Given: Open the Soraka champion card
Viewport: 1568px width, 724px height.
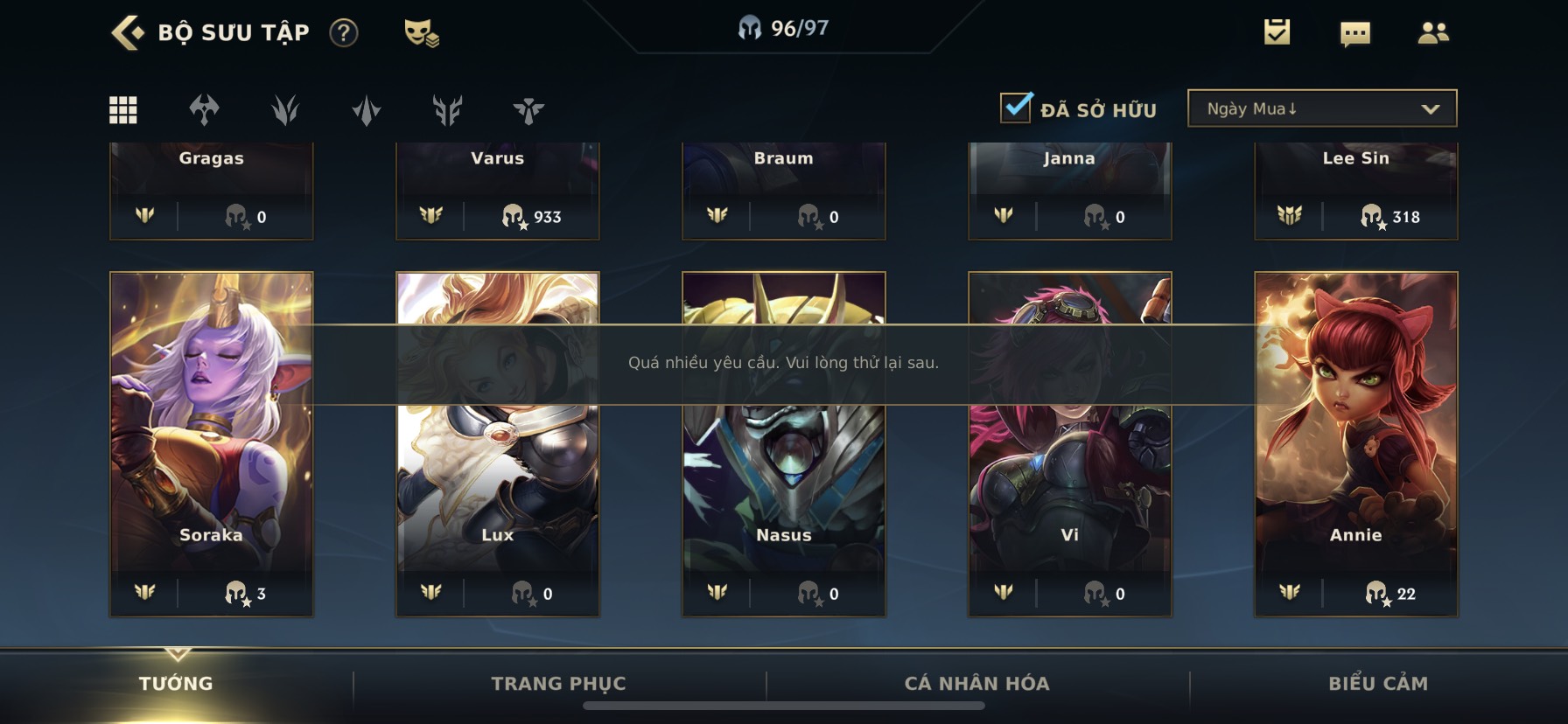Looking at the screenshot, I should 211,444.
